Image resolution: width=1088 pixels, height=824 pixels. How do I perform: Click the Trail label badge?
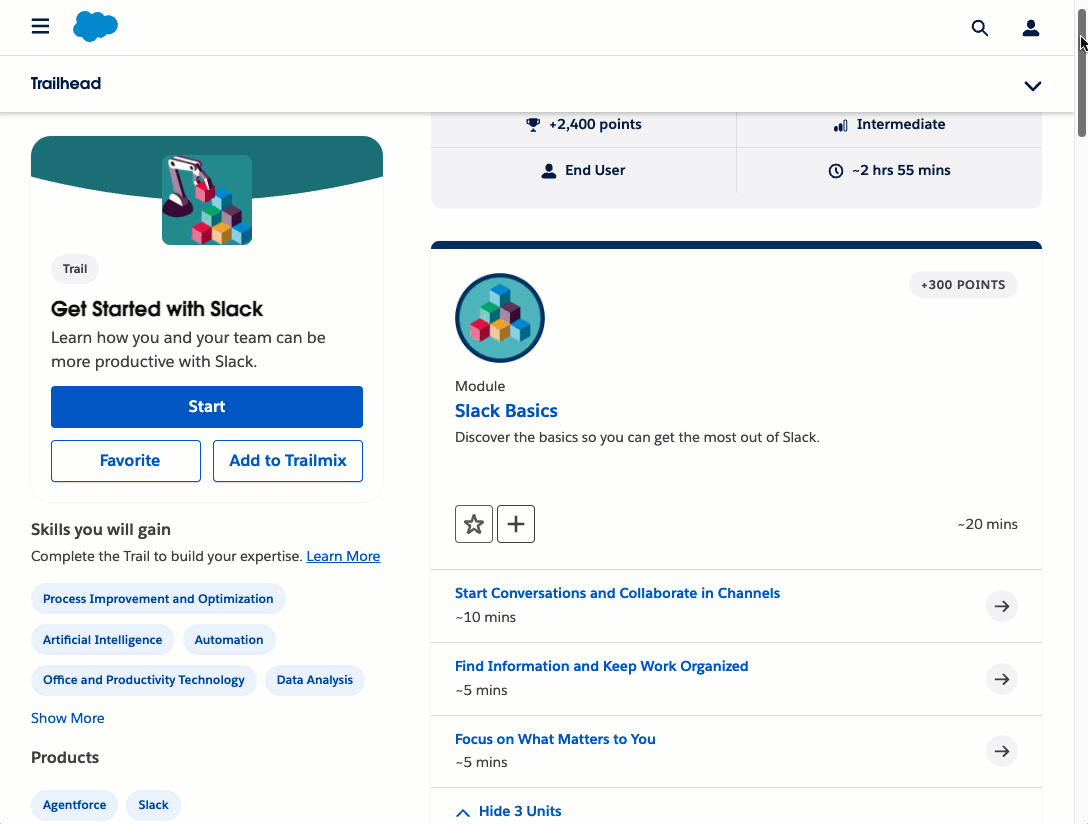coord(75,269)
